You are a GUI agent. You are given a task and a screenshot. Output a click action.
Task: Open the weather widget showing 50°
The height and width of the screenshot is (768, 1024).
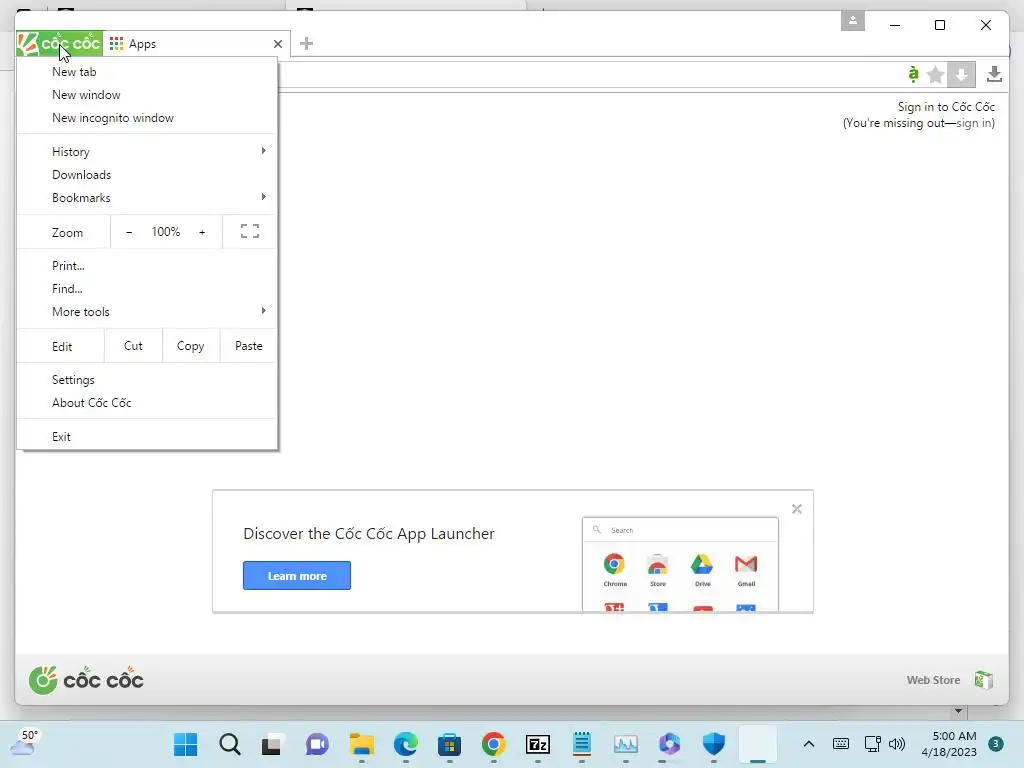tap(25, 743)
